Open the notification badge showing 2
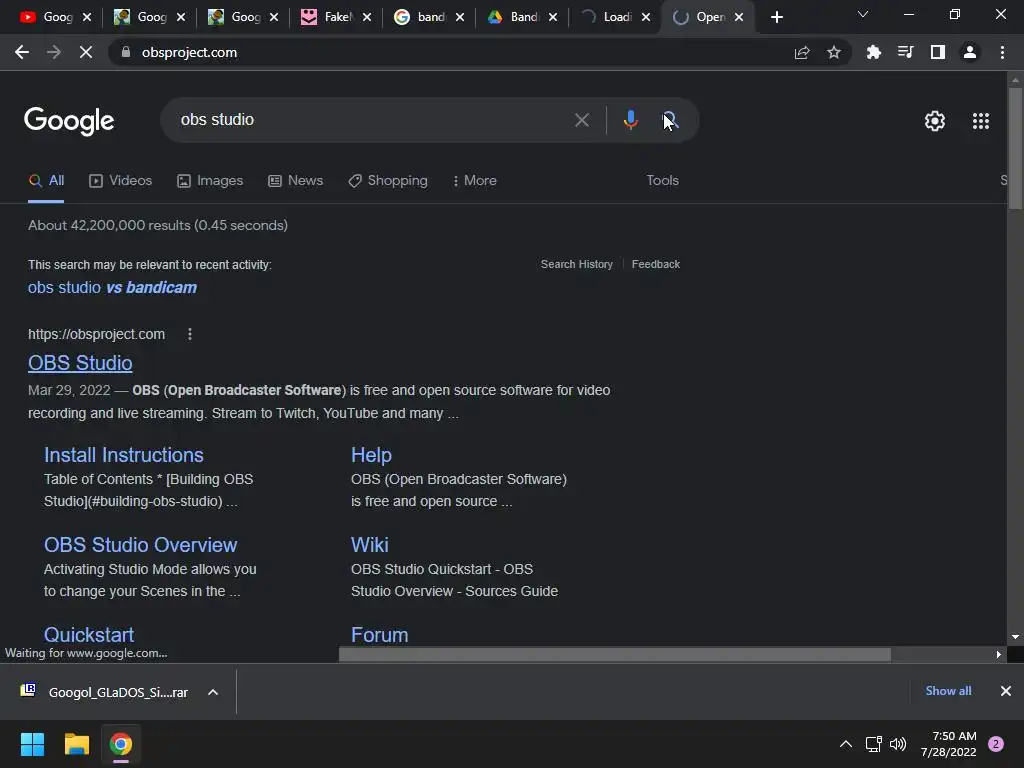 (x=996, y=744)
